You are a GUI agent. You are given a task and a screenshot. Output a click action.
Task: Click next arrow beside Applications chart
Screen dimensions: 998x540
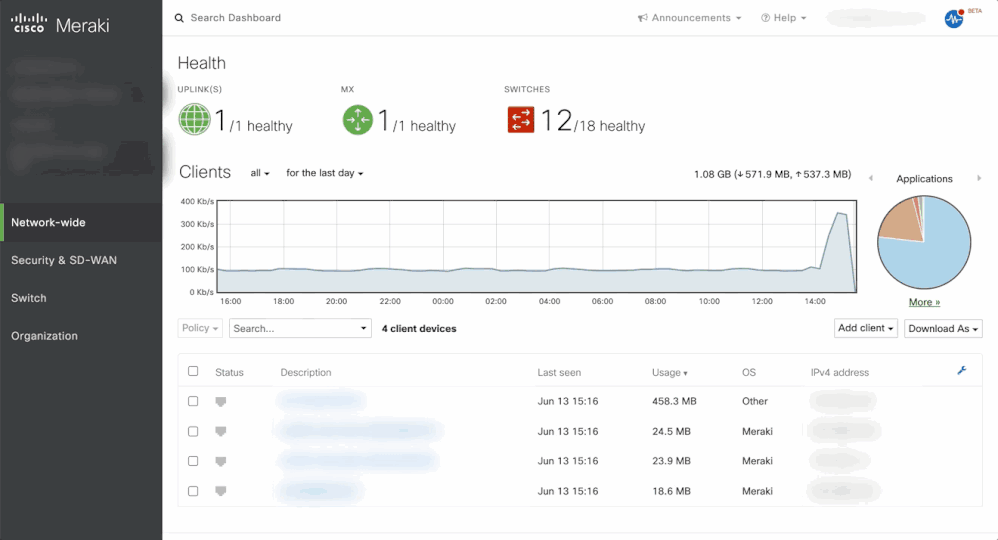coord(979,179)
